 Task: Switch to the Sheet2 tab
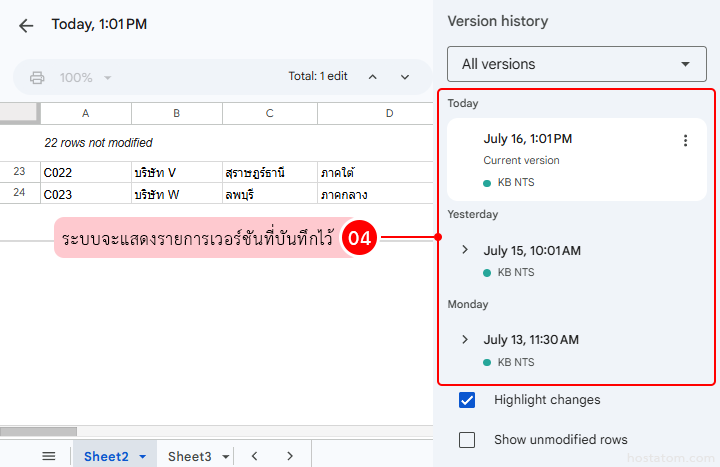pos(106,456)
